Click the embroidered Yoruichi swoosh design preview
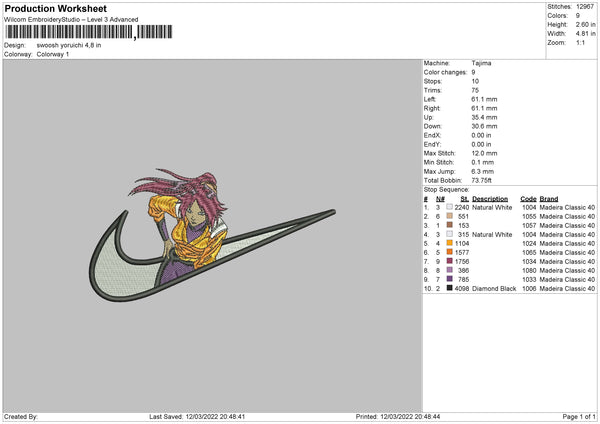 [x=212, y=235]
